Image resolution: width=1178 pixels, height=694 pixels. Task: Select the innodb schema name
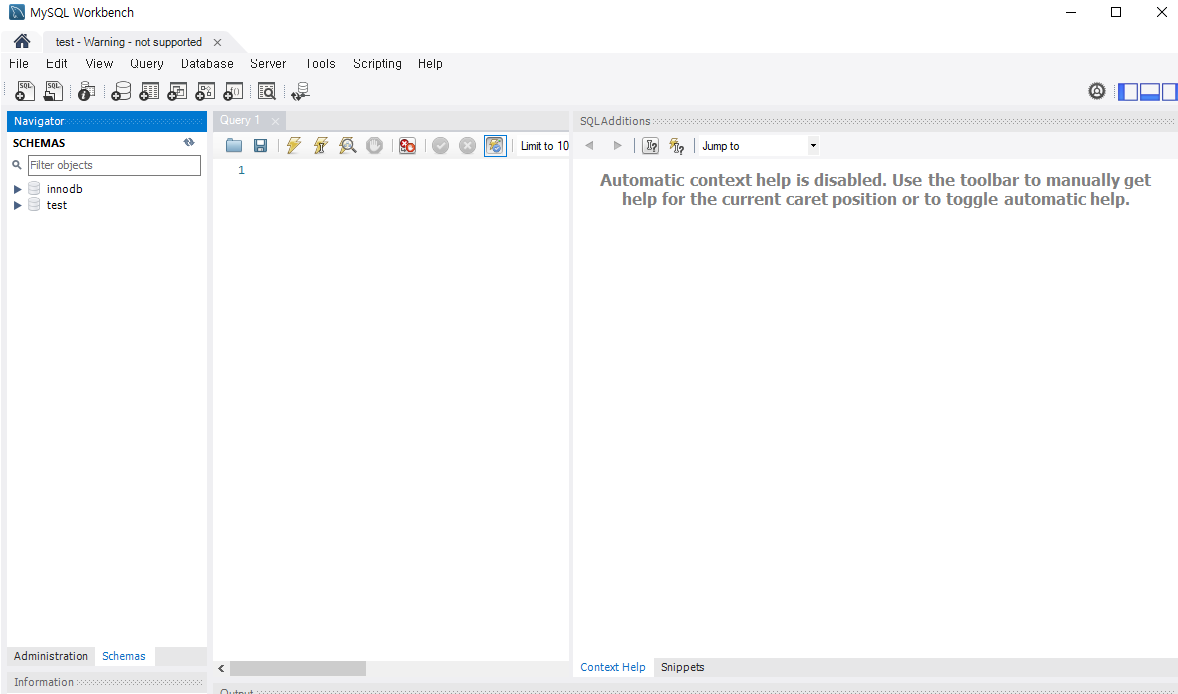(65, 189)
